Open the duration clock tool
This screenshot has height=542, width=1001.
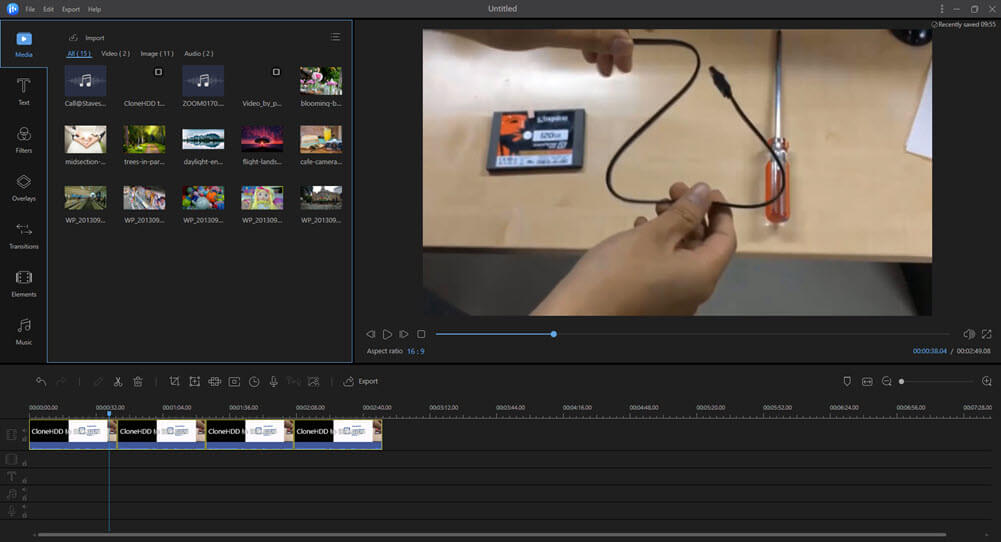point(254,381)
